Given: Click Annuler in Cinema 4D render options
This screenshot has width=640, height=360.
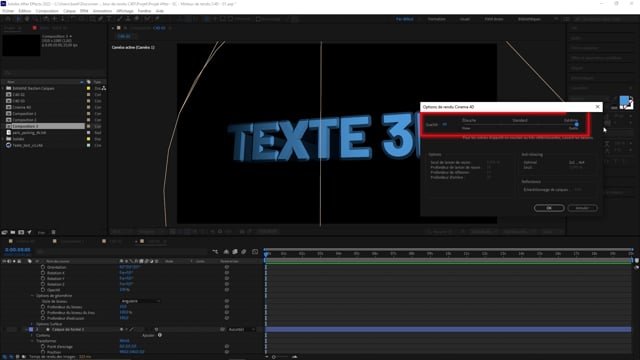Looking at the screenshot, I should [x=582, y=208].
